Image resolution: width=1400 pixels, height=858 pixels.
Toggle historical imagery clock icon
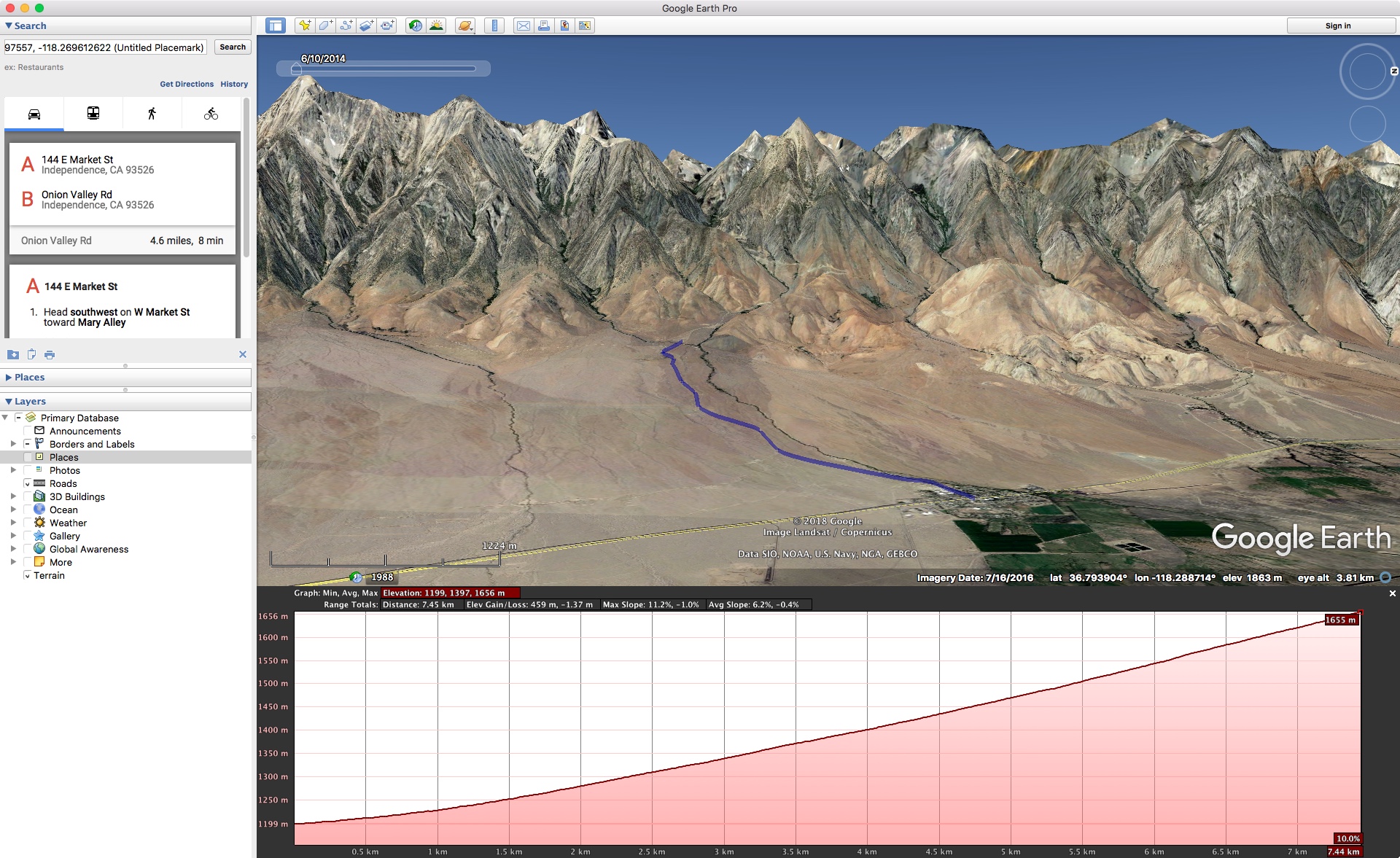(415, 26)
